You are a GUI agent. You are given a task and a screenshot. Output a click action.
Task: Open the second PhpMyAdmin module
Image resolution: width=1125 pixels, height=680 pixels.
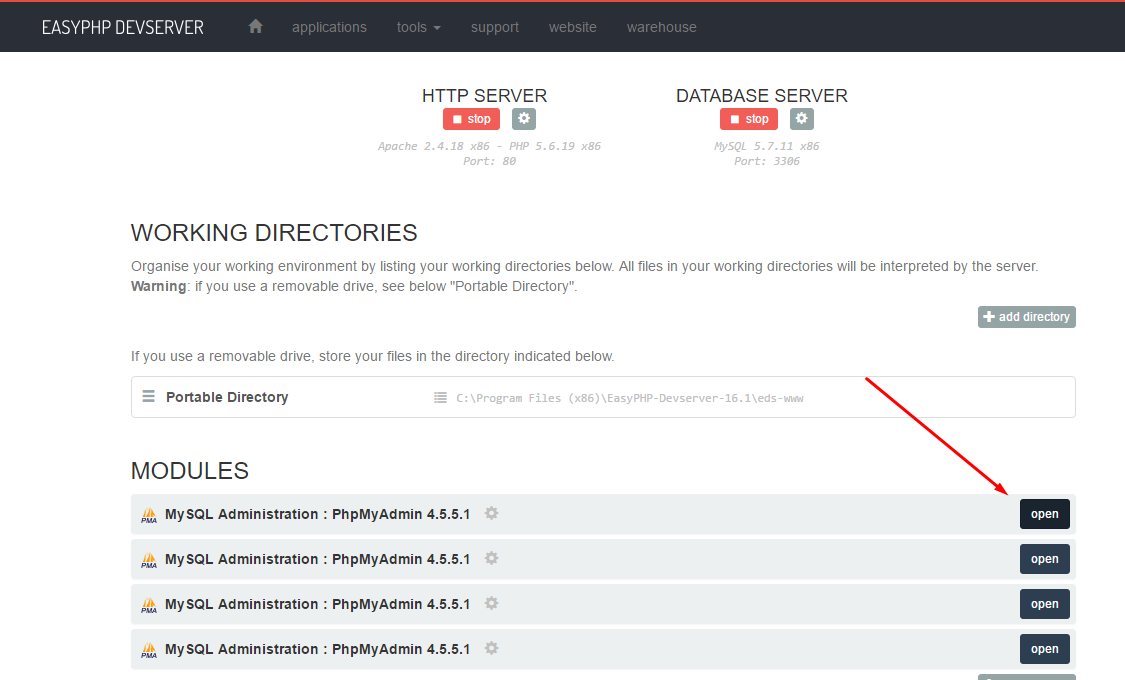(x=1045, y=559)
